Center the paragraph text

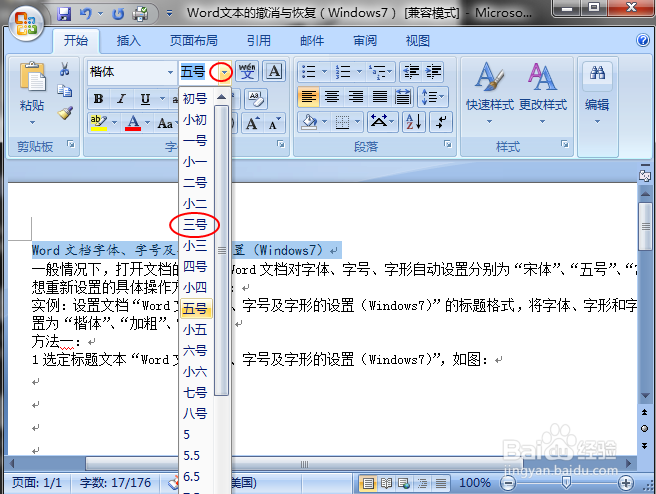click(x=332, y=97)
